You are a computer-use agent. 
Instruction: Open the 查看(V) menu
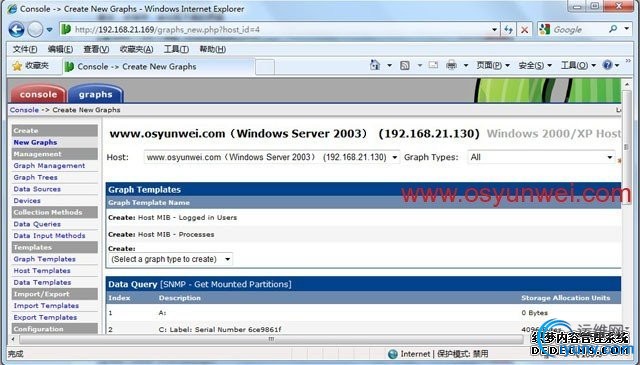pyautogui.click(x=96, y=49)
